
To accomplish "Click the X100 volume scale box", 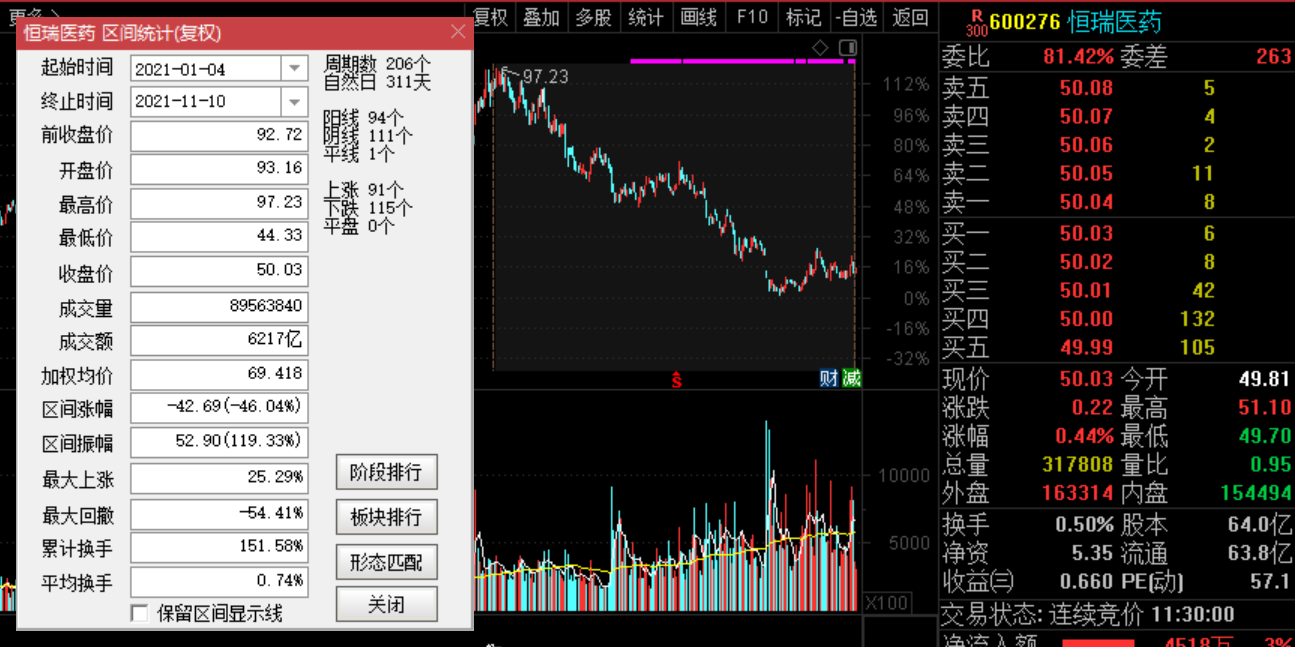I will click(885, 602).
